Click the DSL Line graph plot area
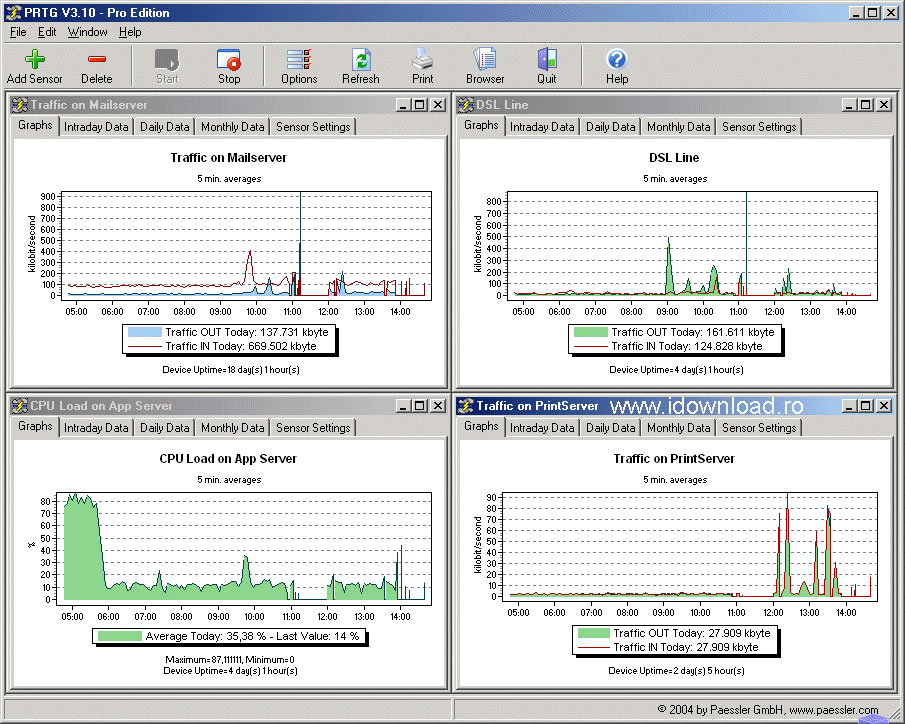Image resolution: width=905 pixels, height=724 pixels. coord(693,246)
